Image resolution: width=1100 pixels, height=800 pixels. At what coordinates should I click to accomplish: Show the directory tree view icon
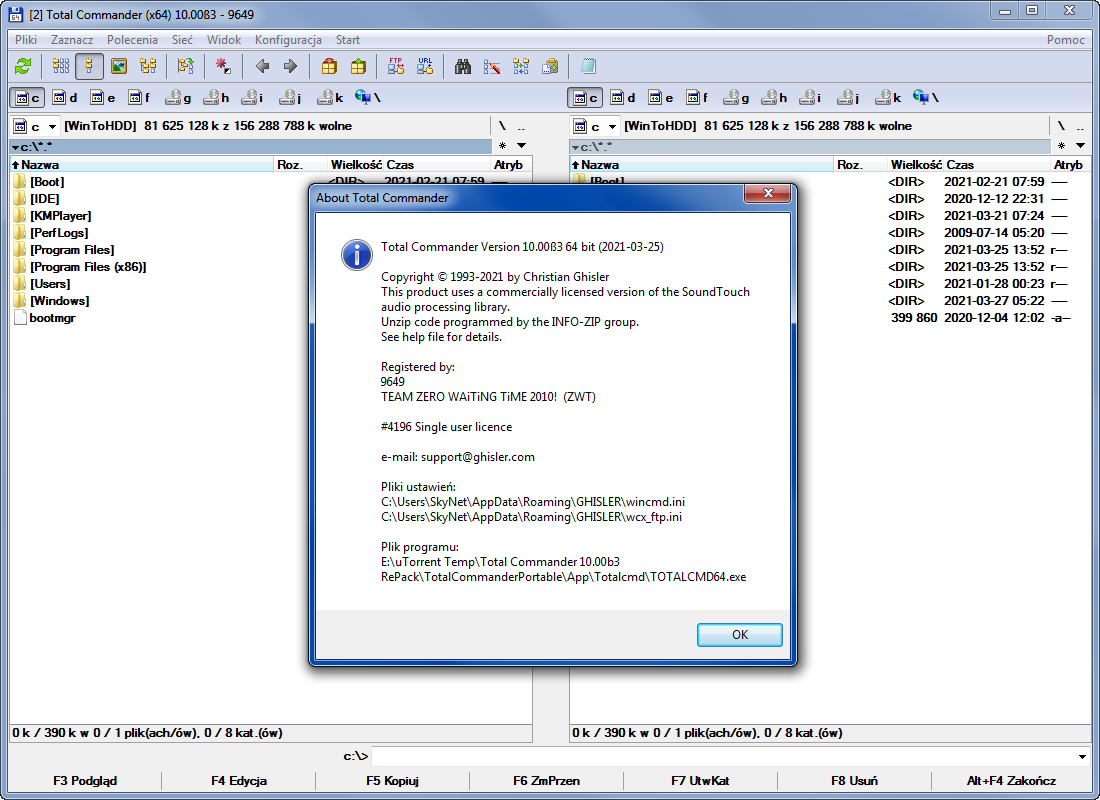coord(148,67)
